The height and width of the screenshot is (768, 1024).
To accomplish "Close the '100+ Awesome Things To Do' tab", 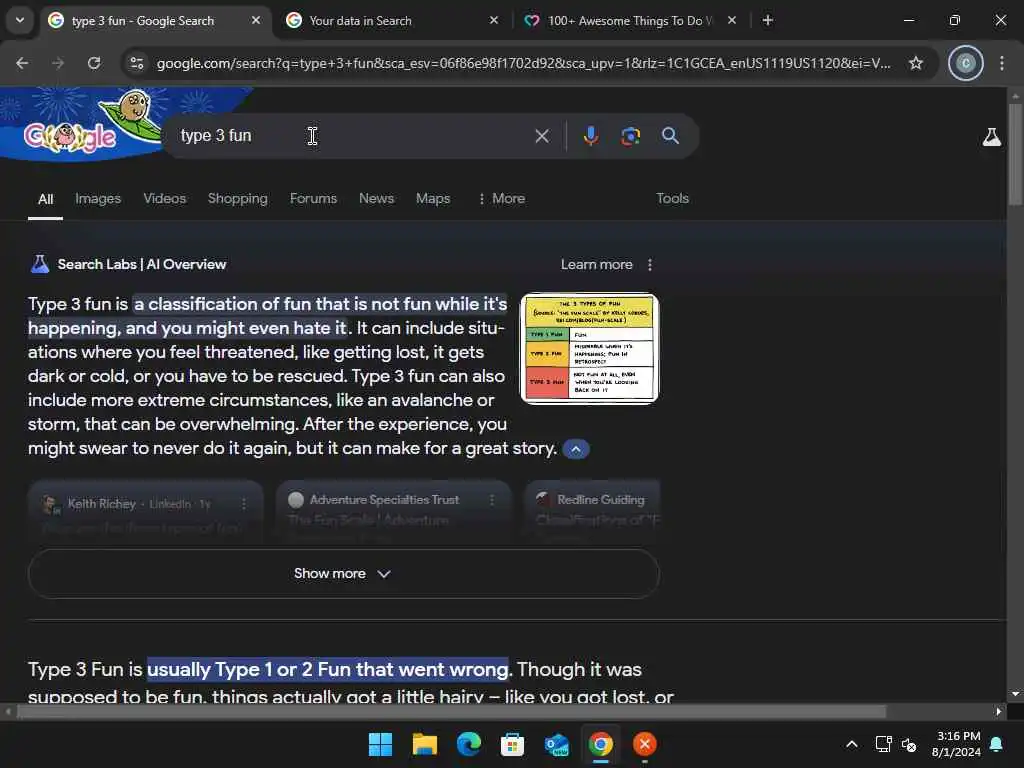I will (x=732, y=20).
